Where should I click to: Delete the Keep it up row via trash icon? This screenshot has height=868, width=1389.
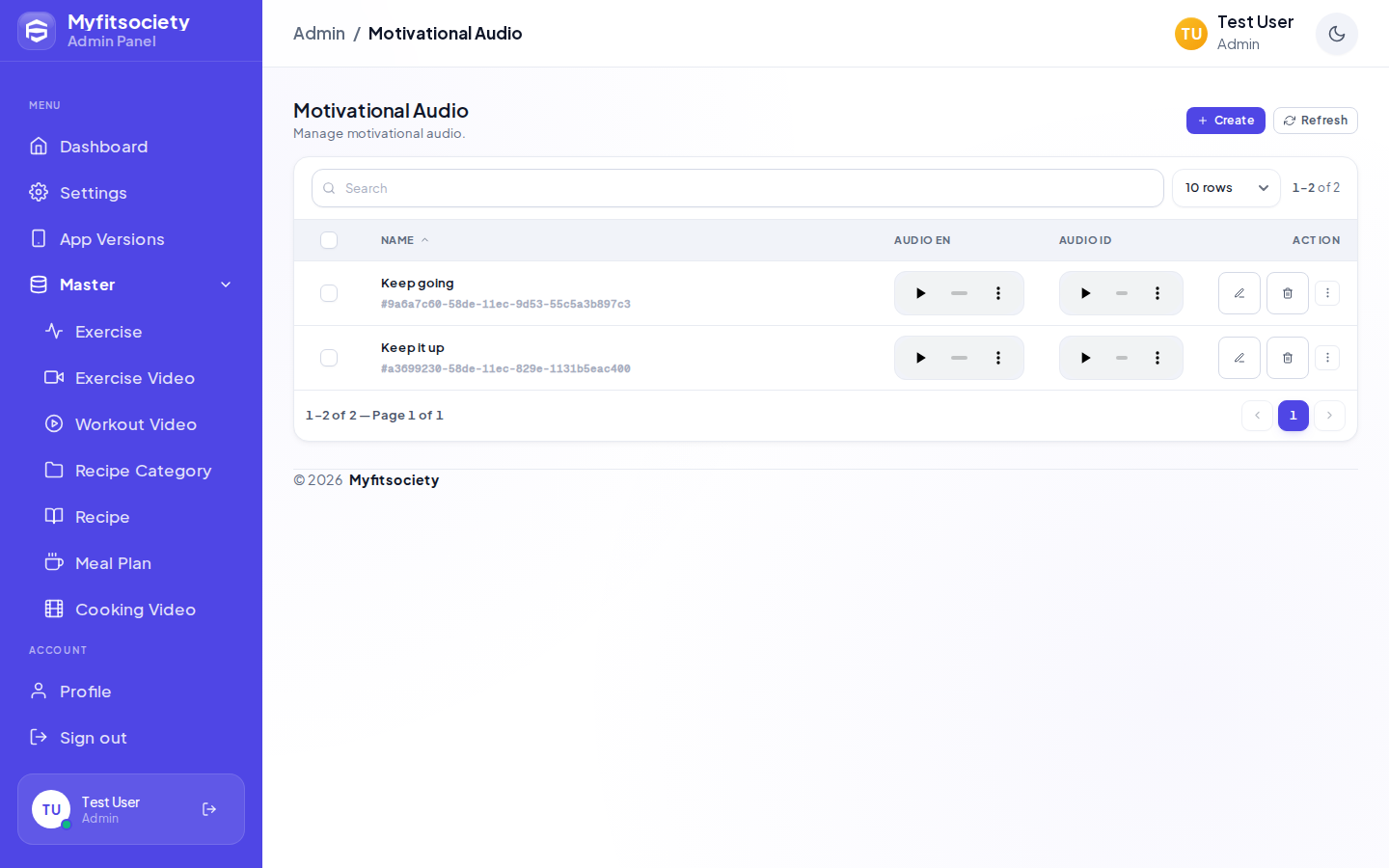click(x=1288, y=358)
